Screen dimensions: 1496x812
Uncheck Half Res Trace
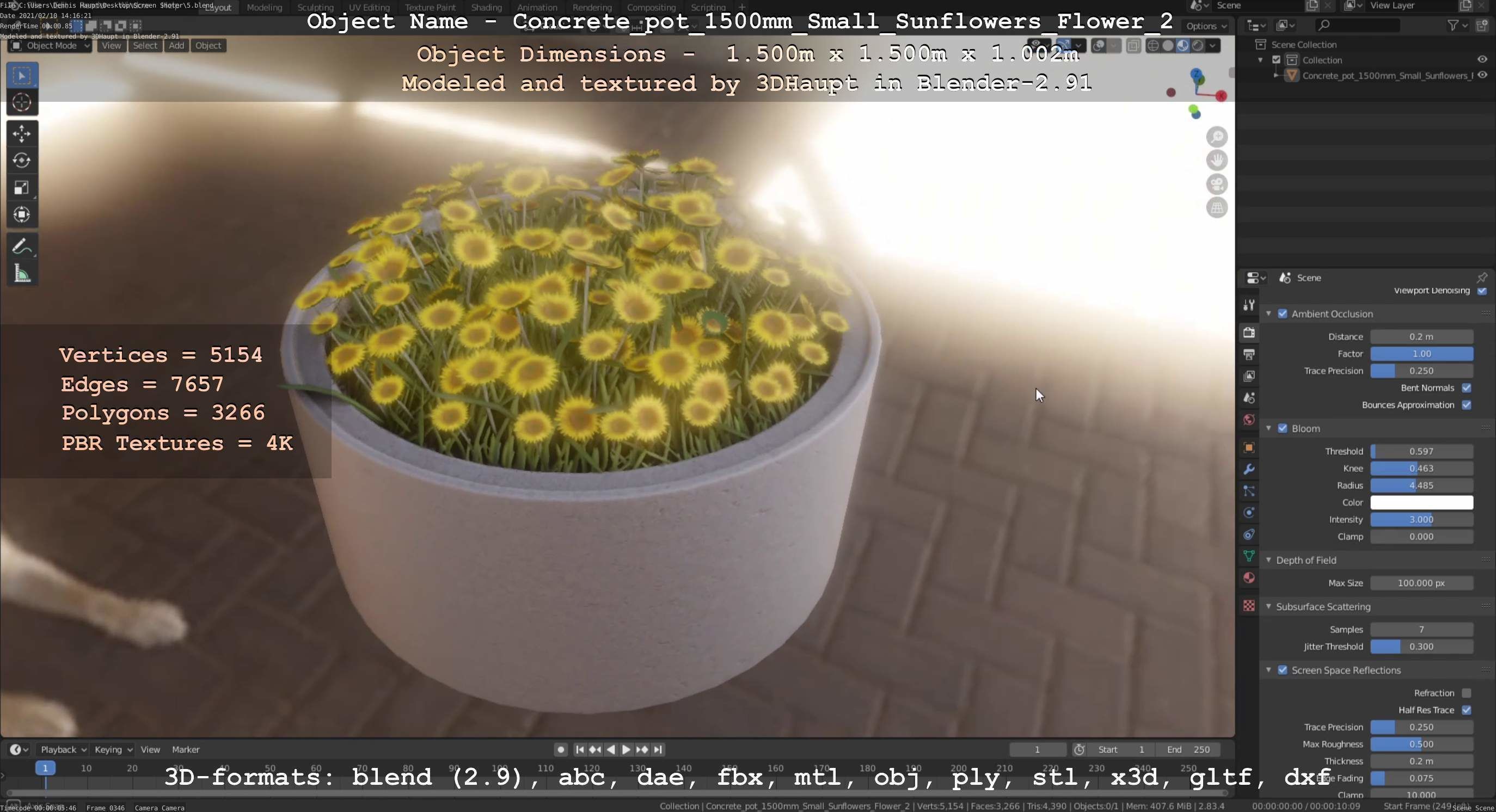click(1467, 710)
